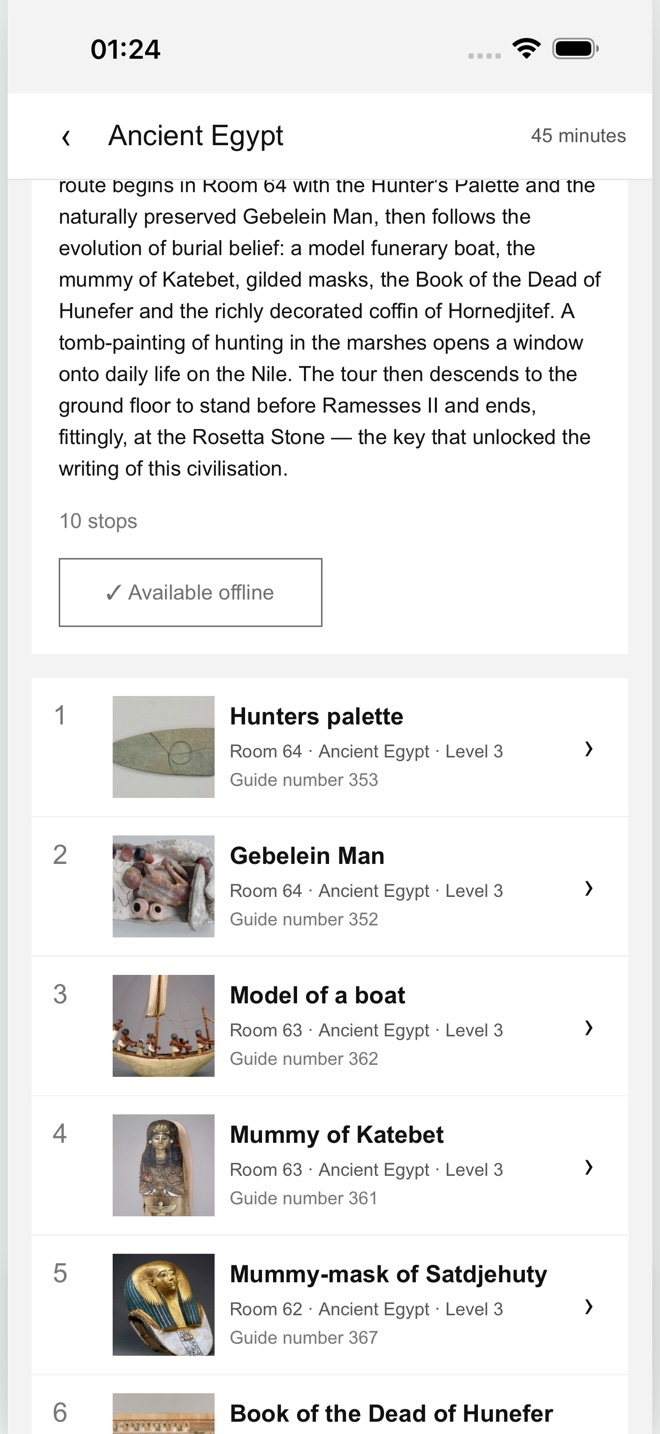The height and width of the screenshot is (1434, 660).
Task: Tap the 45 minutes duration label
Action: (578, 136)
